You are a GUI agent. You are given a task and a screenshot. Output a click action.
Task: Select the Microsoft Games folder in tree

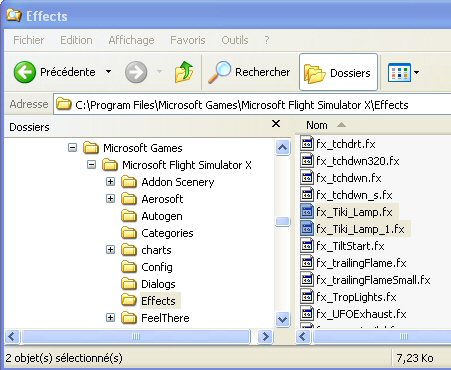point(143,148)
